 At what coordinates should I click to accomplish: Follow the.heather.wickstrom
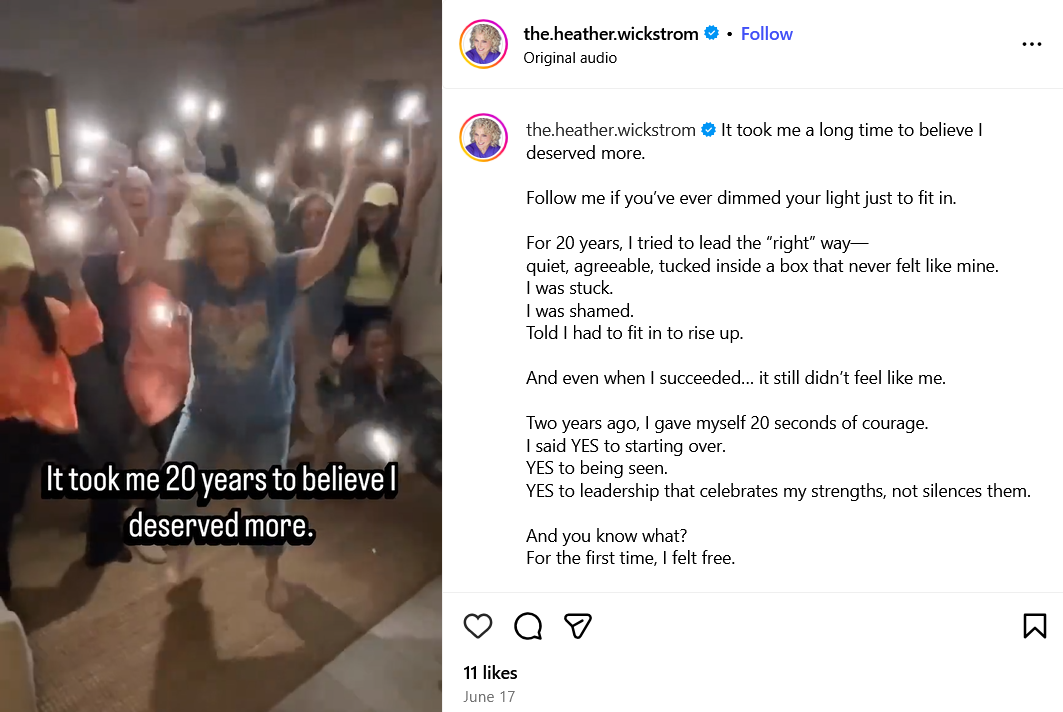click(x=766, y=33)
